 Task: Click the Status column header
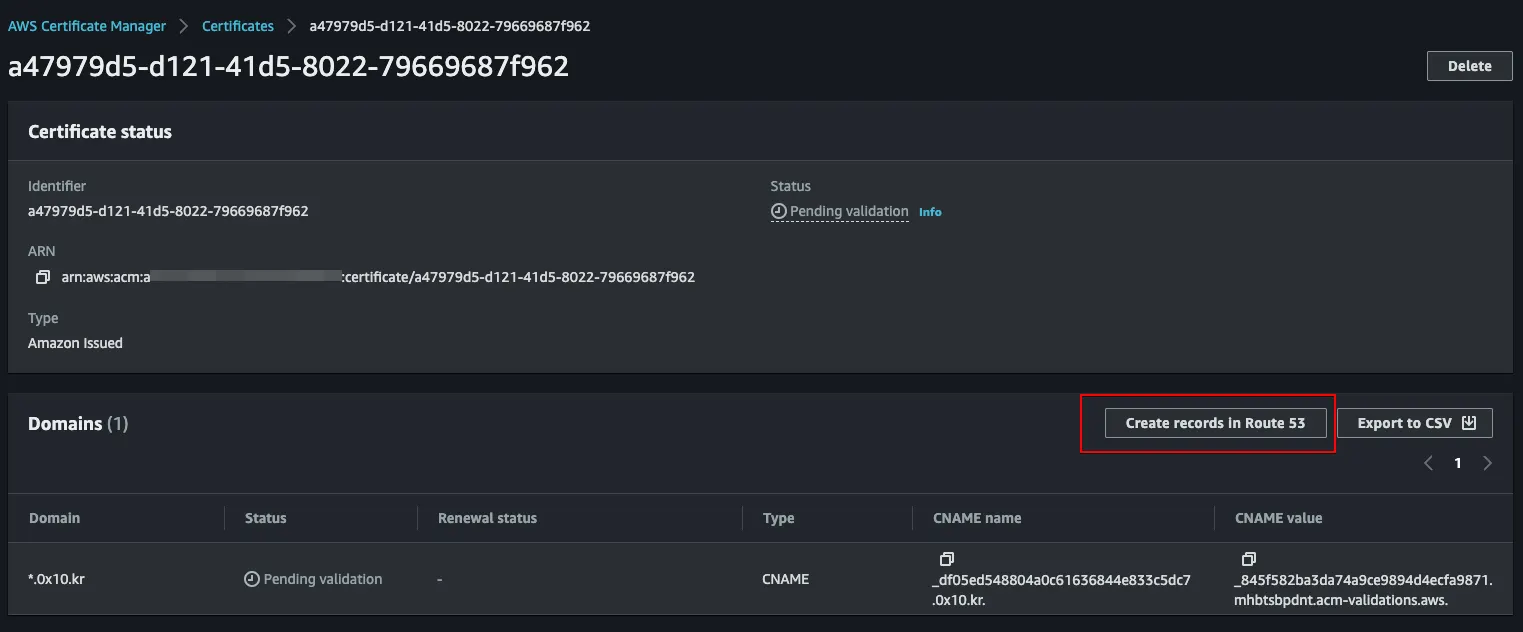pyautogui.click(x=266, y=518)
